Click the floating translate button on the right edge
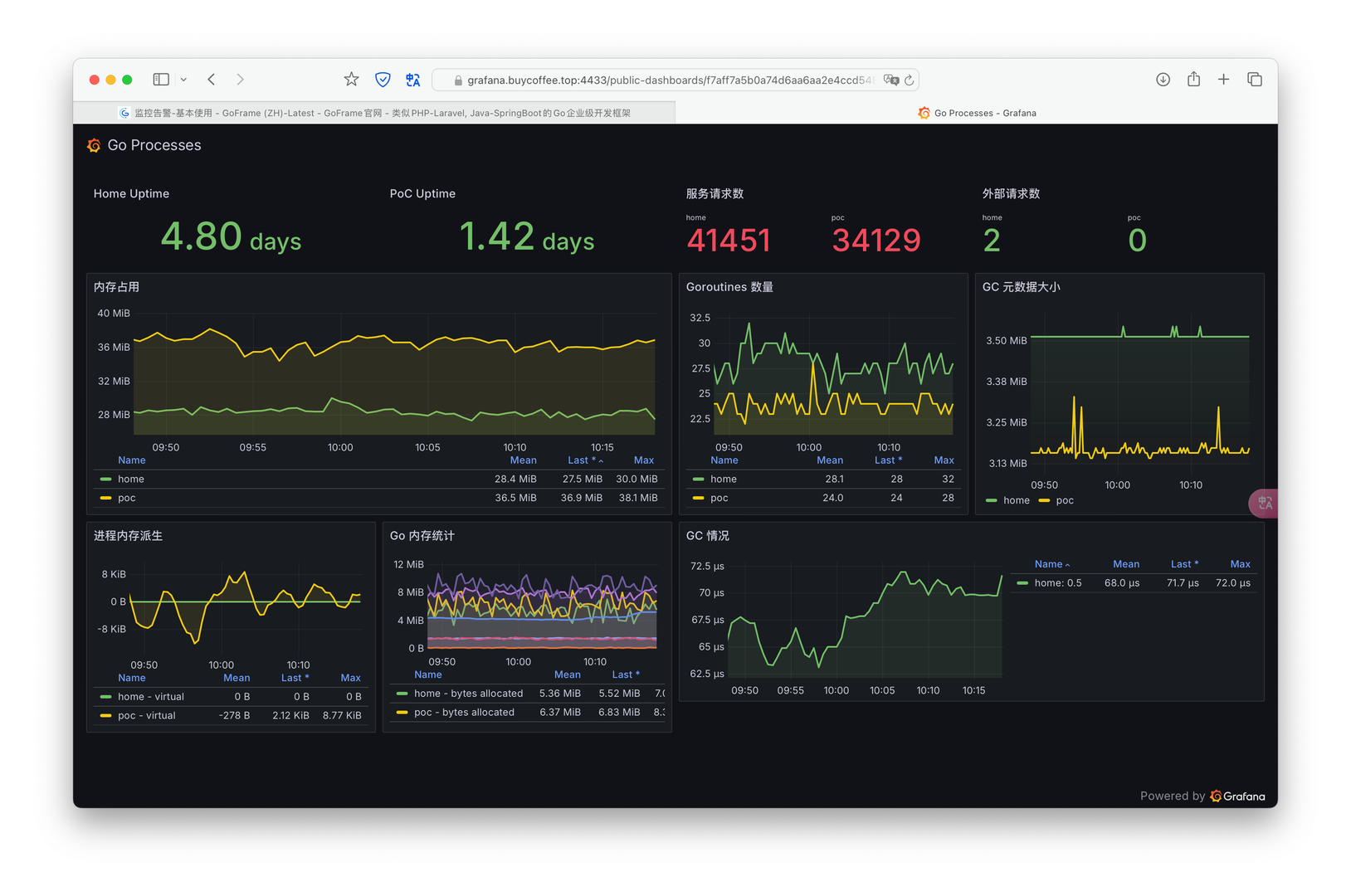Screen dimensions: 1351x896 pos(1263,503)
